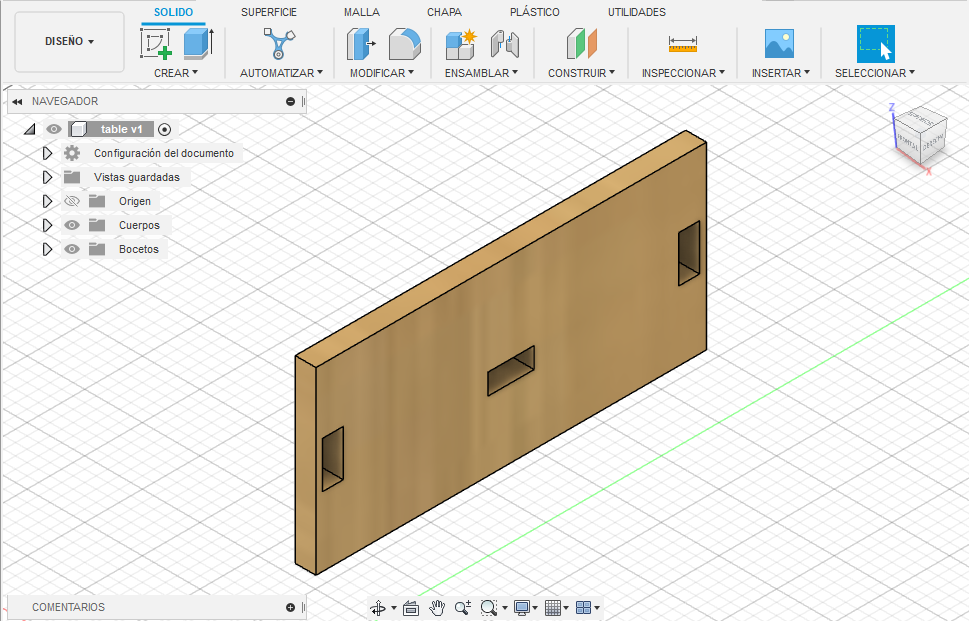Screen dimensions: 969x621
Task: Switch to the MALLA tab
Action: pyautogui.click(x=362, y=12)
